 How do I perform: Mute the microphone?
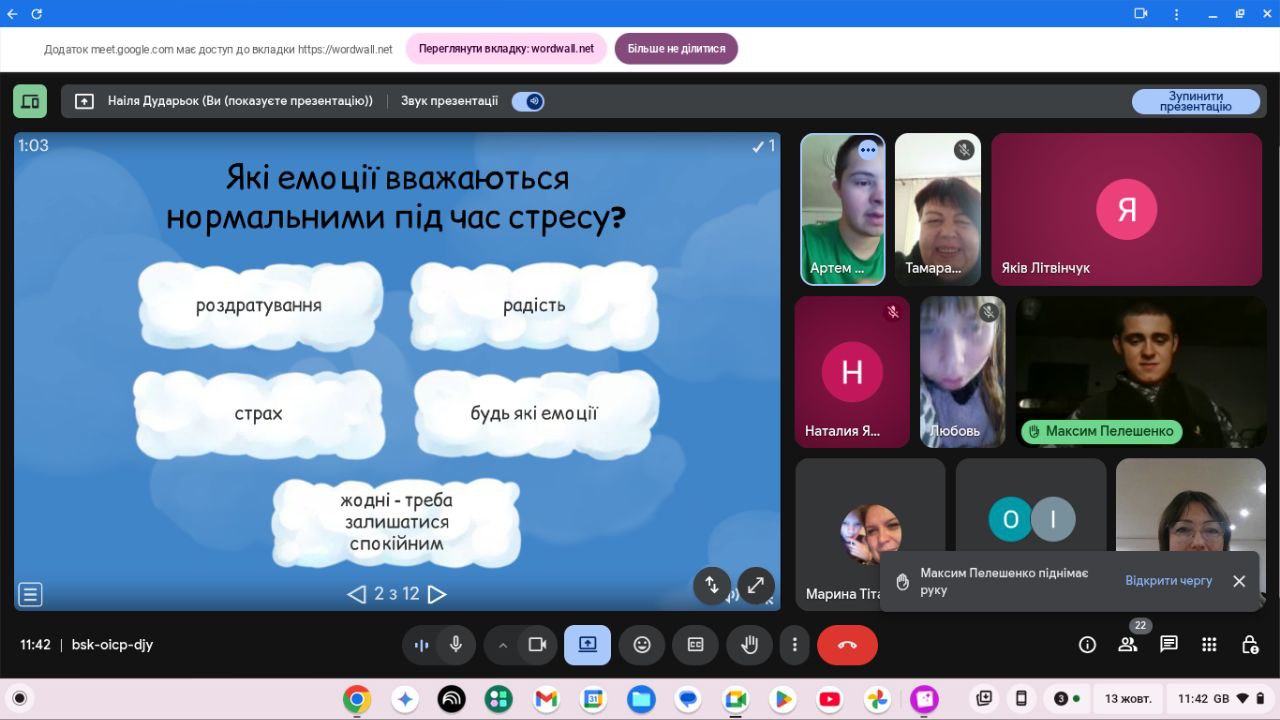point(456,645)
